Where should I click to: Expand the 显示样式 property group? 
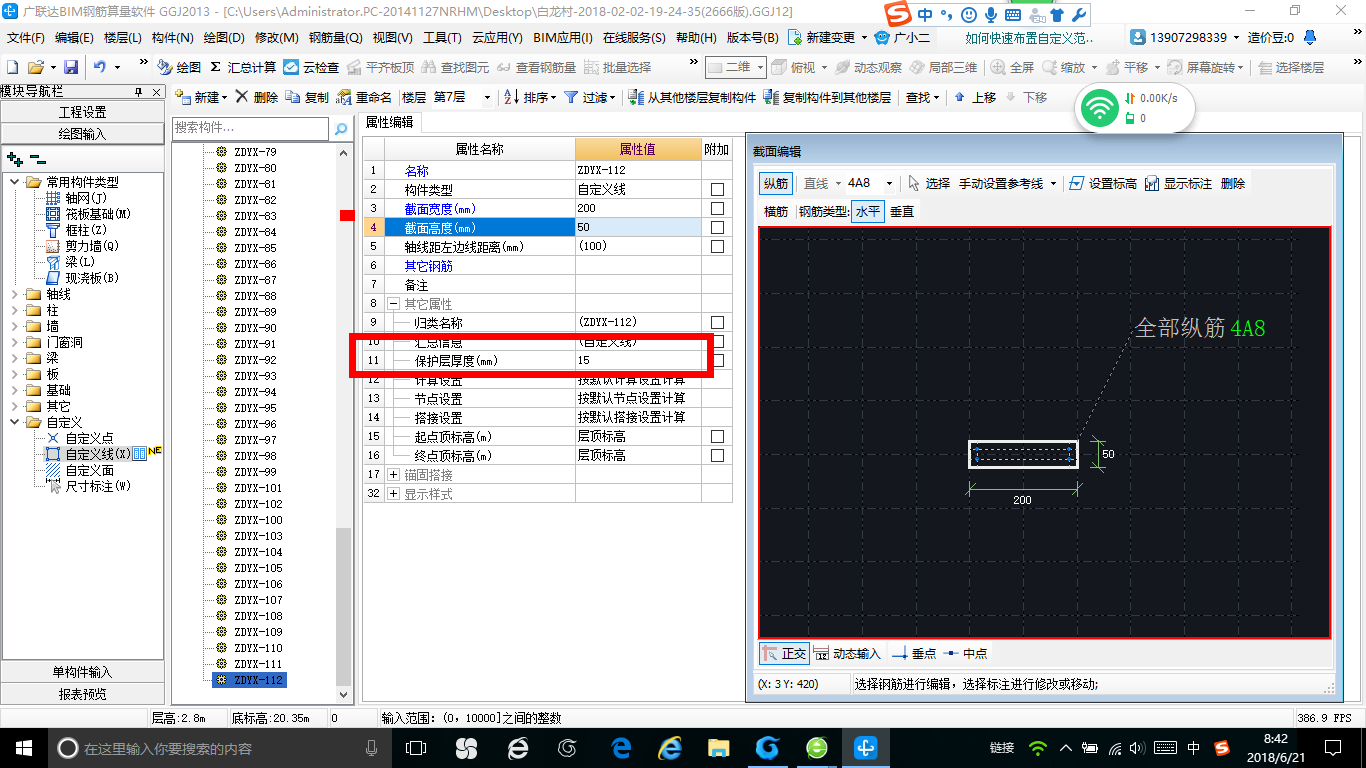(x=393, y=494)
